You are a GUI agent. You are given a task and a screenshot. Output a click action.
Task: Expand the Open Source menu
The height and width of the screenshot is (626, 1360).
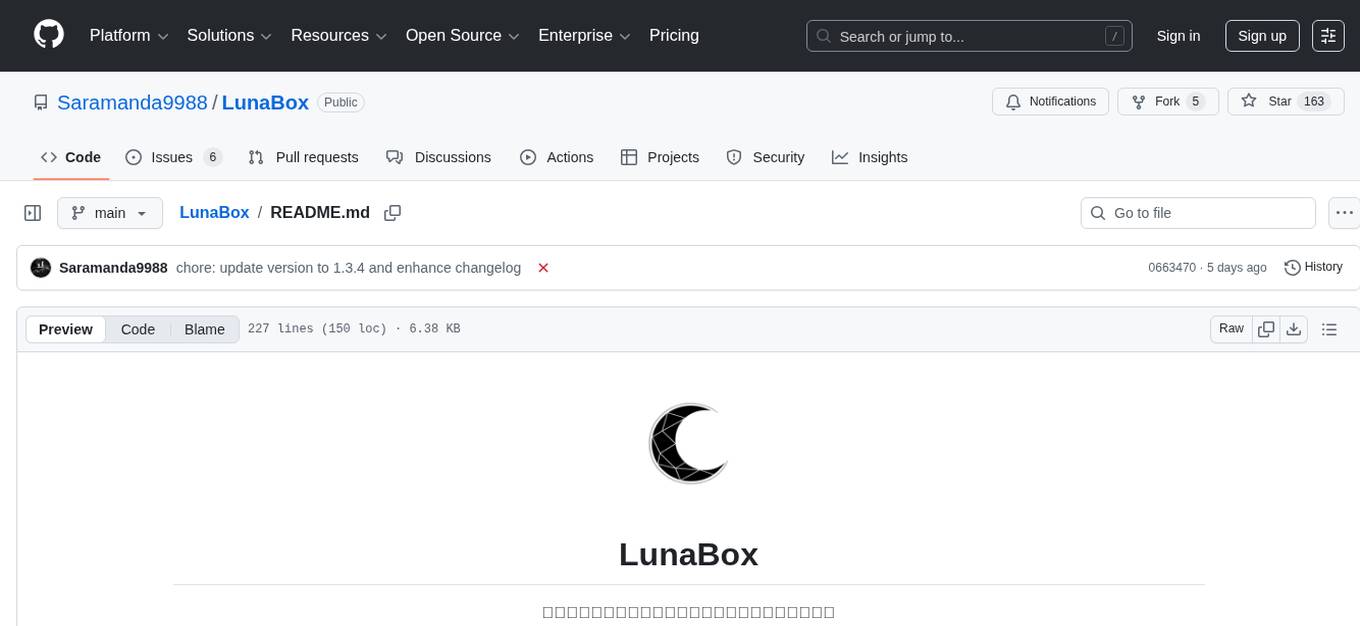point(462,35)
